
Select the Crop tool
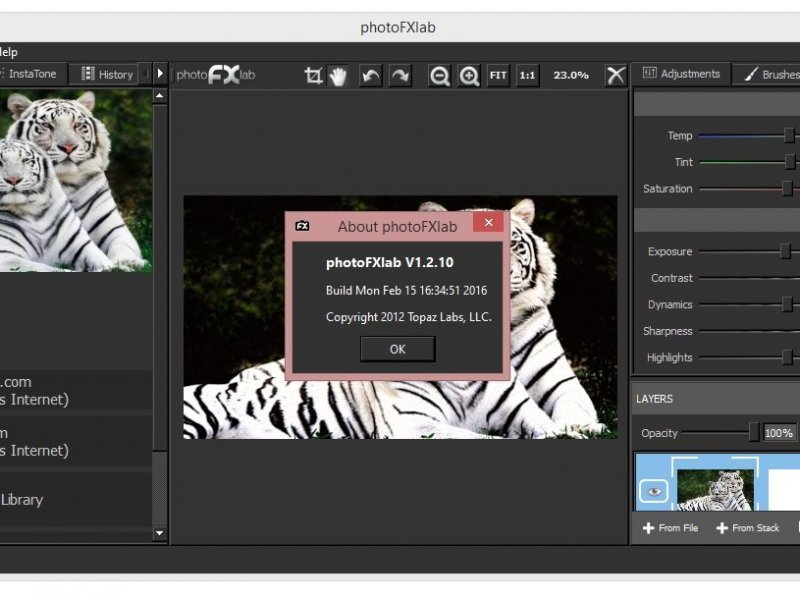(313, 76)
